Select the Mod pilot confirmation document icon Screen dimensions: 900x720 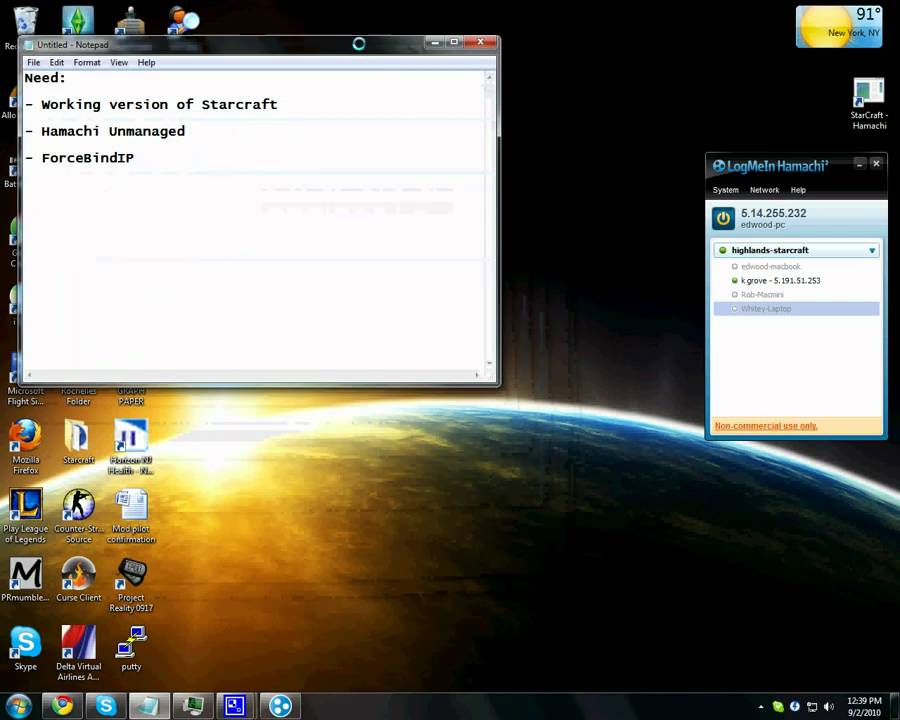click(x=131, y=516)
